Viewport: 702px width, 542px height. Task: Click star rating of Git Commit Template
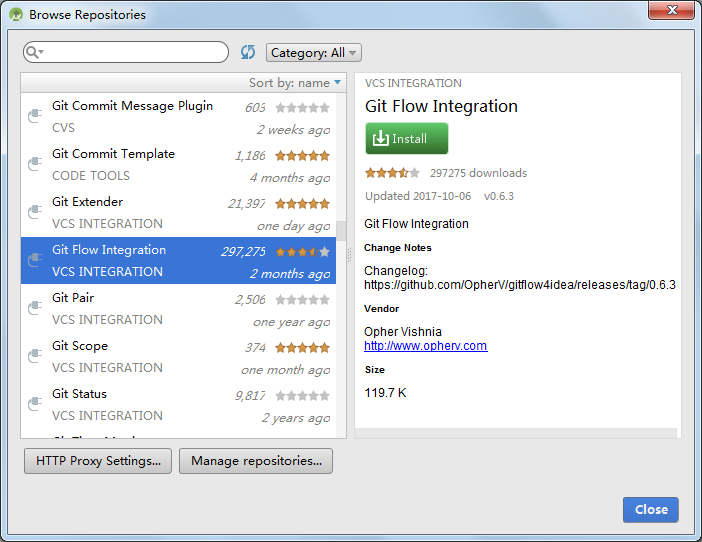point(303,156)
